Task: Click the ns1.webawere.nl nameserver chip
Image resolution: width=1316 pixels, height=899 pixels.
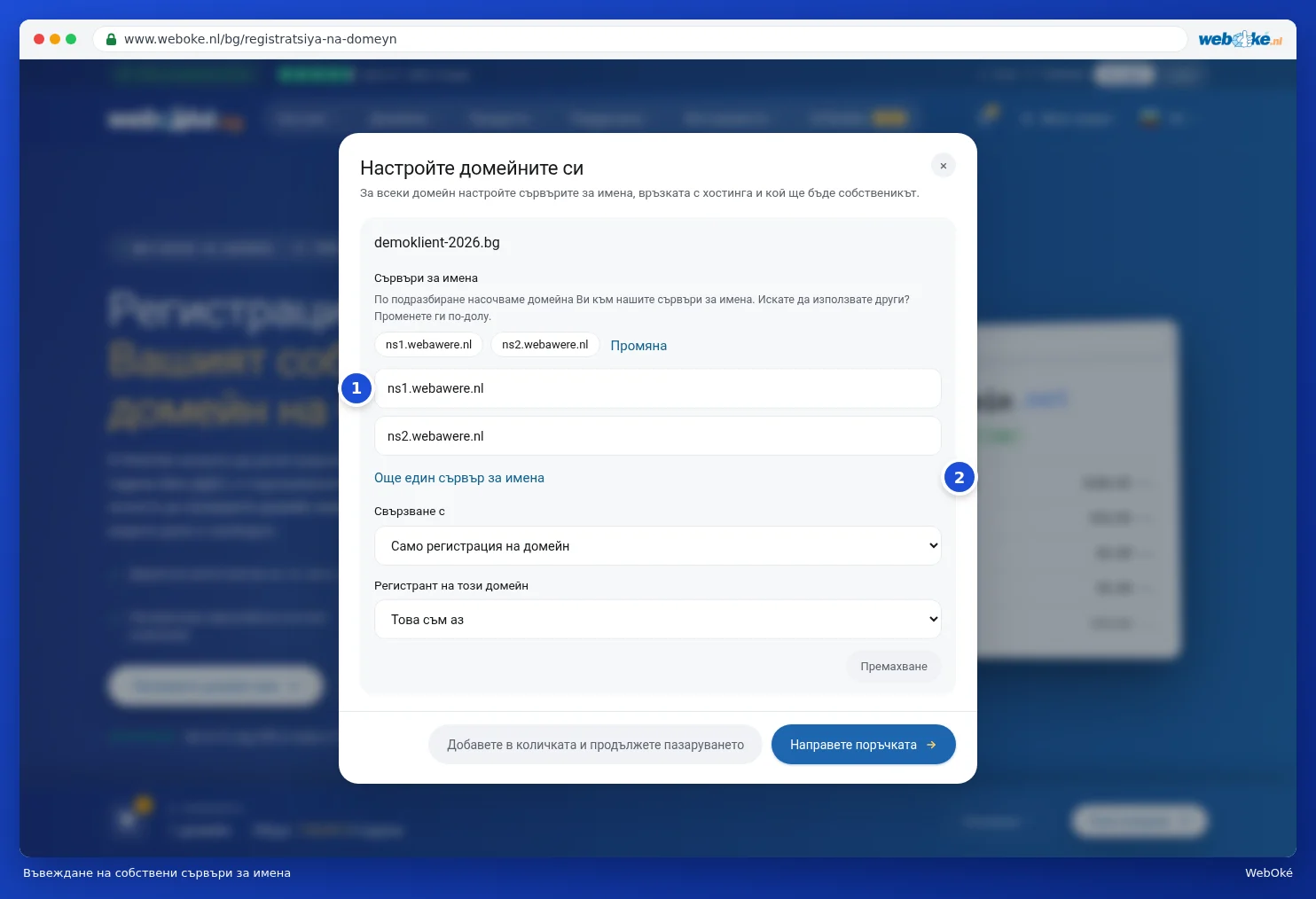Action: pyautogui.click(x=428, y=345)
